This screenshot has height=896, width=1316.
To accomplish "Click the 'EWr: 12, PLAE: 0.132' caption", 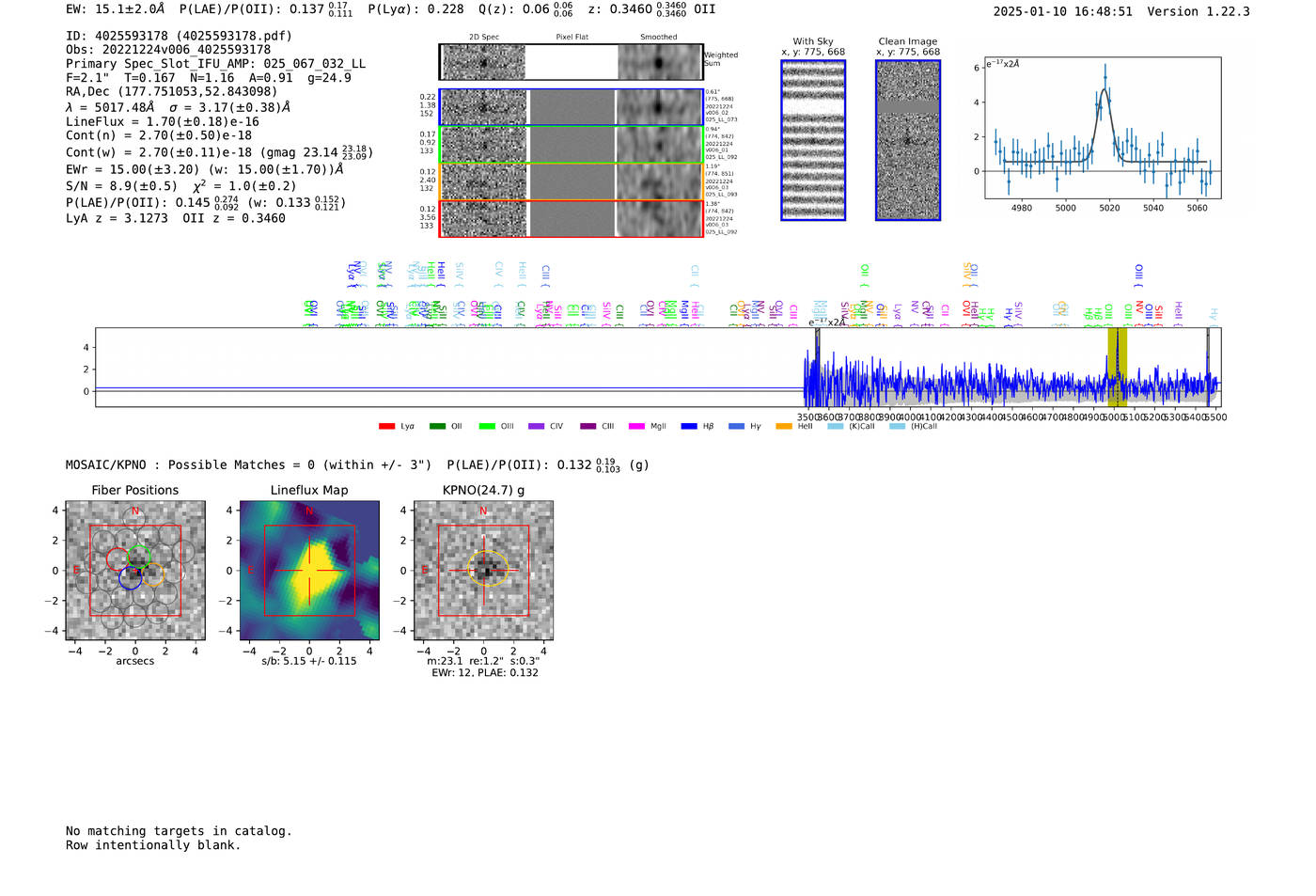I will pos(485,672).
